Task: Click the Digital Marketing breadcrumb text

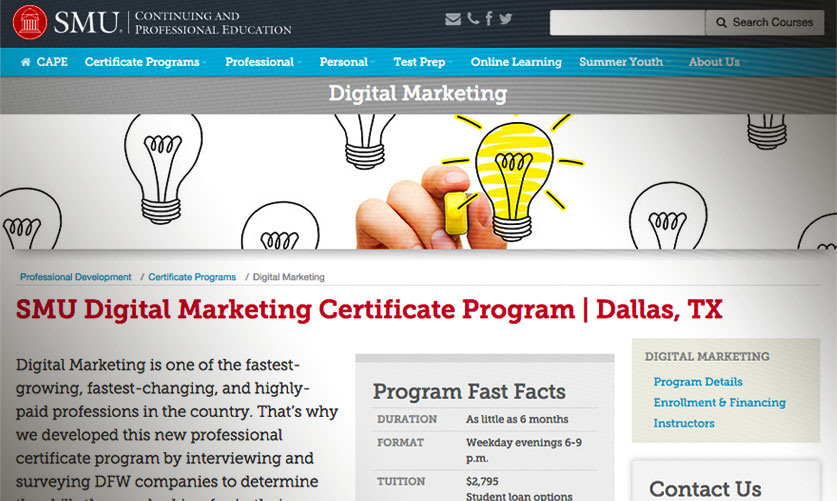Action: point(288,277)
